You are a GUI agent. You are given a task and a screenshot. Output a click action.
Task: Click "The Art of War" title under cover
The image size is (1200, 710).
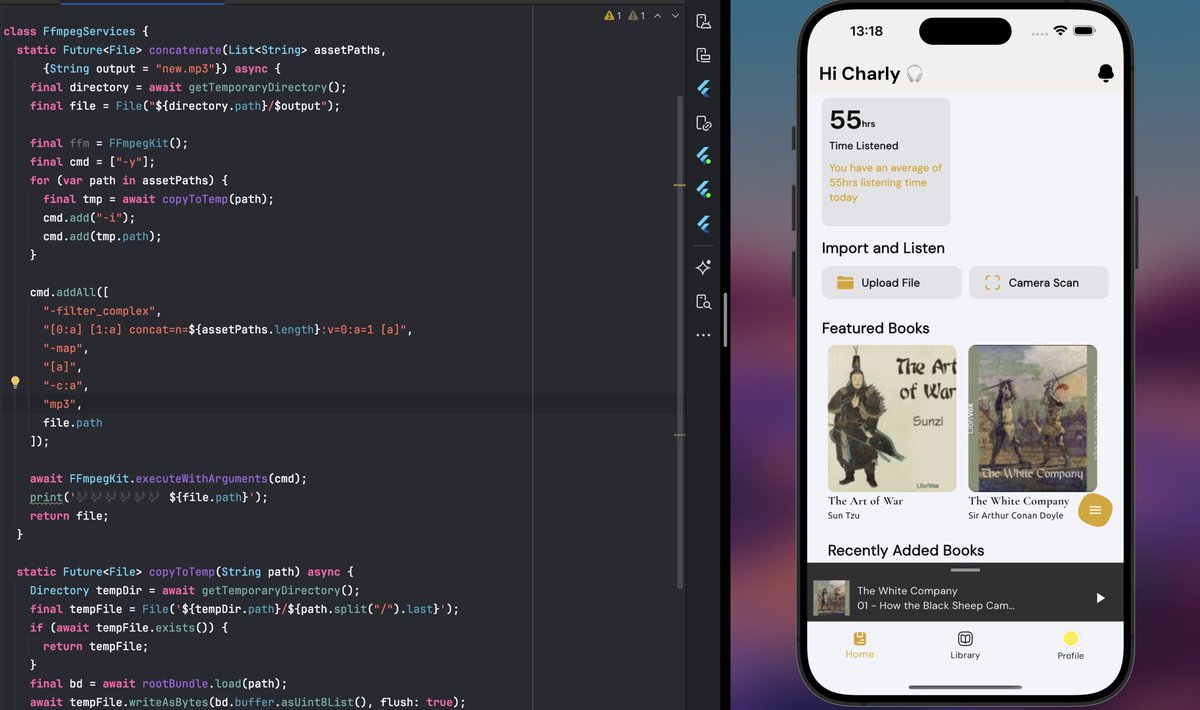(x=865, y=501)
